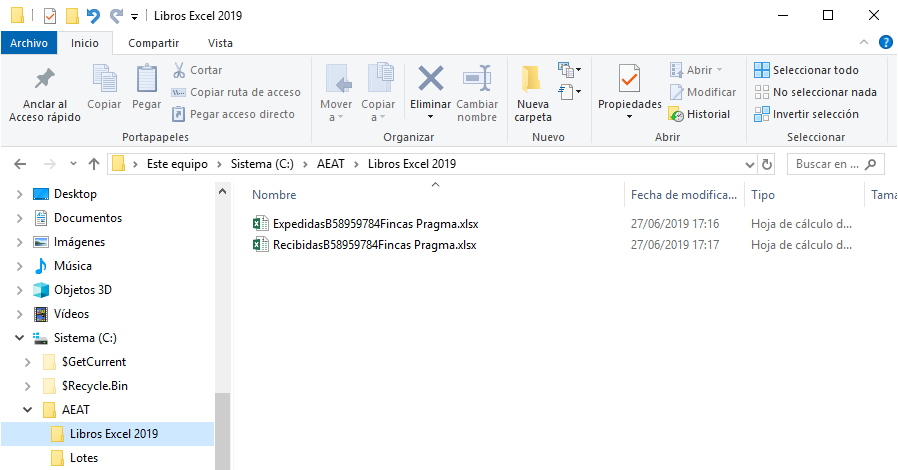Go back with the back arrow
Viewport: 898px width, 470px height.
20,164
